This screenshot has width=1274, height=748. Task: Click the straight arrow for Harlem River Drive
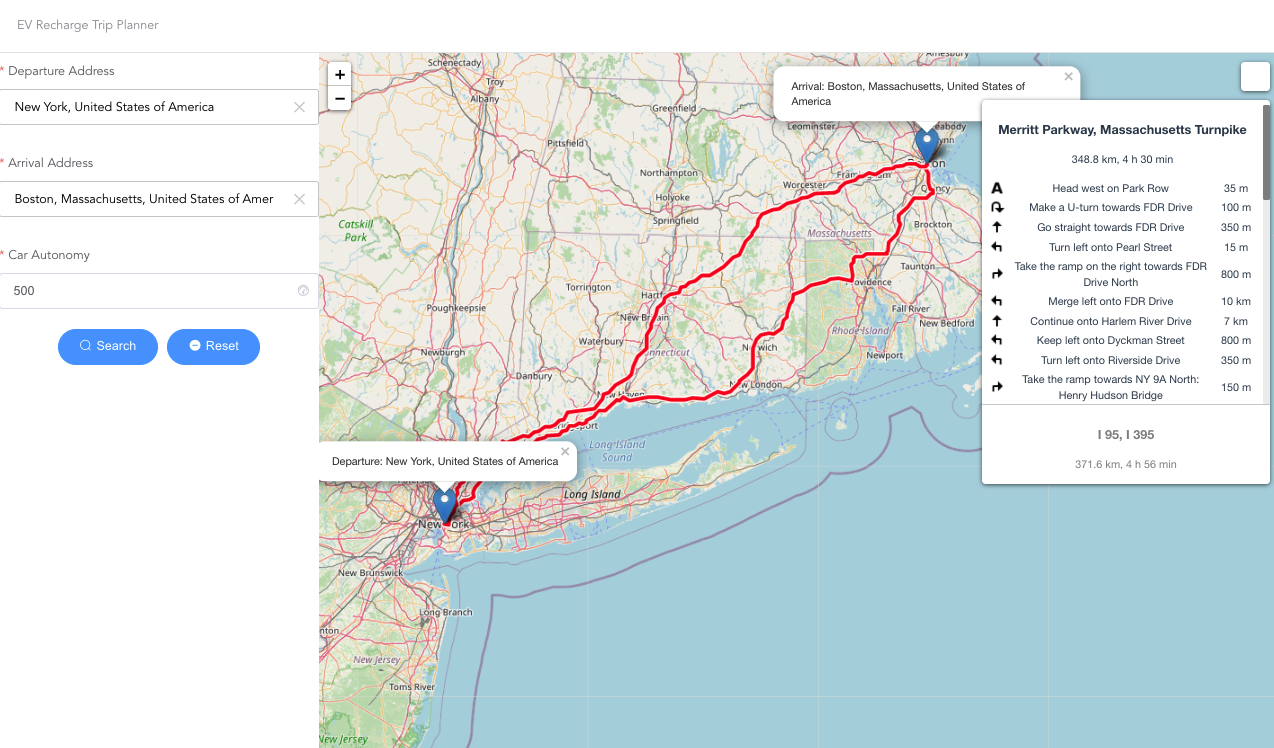pos(997,321)
